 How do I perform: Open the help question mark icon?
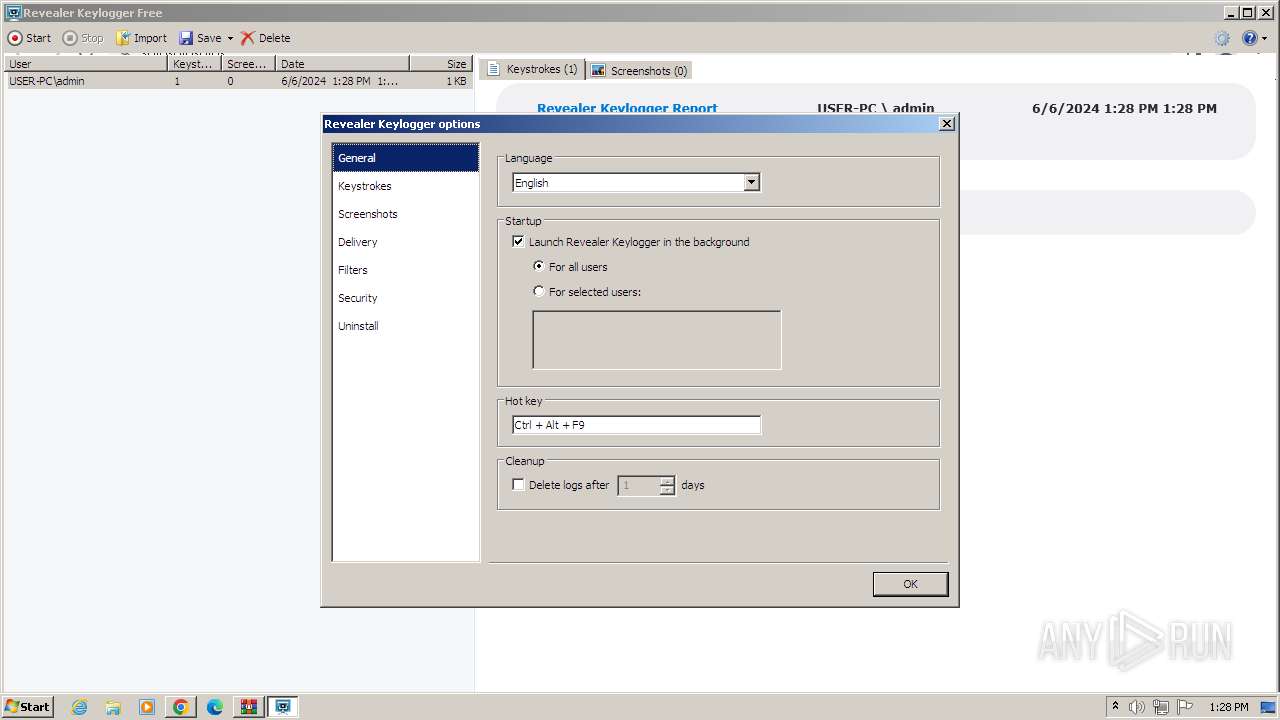pyautogui.click(x=1249, y=38)
